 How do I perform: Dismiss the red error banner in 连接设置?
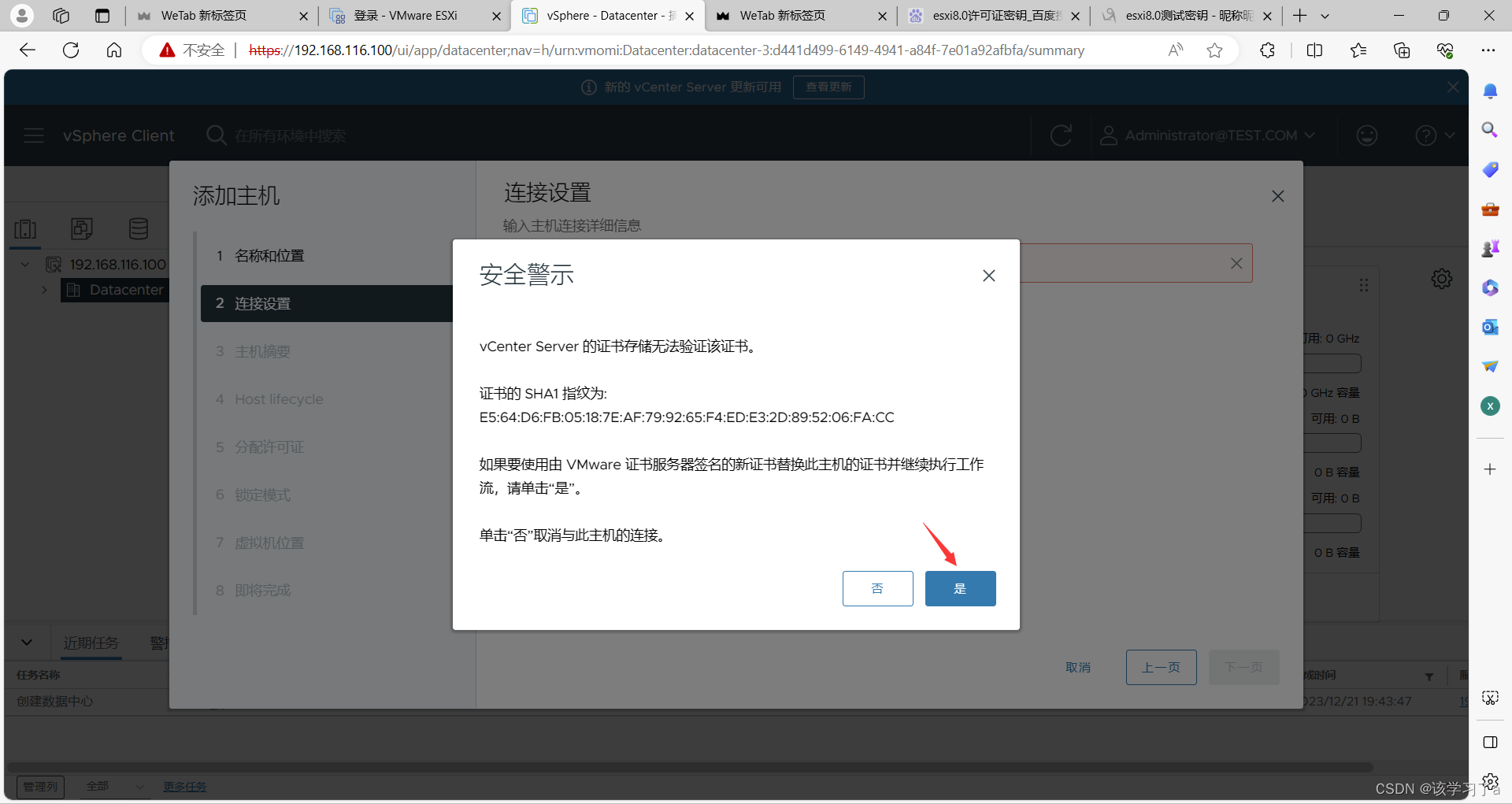1236,264
